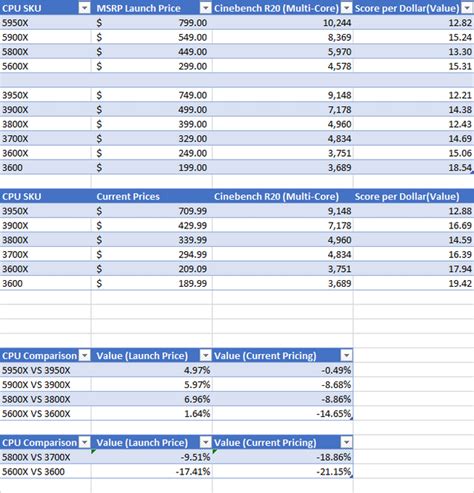Image resolution: width=474 pixels, height=493 pixels.
Task: Click the 12.88 value score cell
Action: click(x=414, y=211)
